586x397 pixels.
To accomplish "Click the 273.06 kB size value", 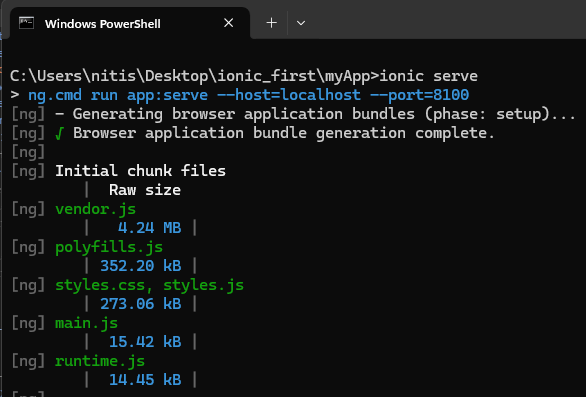I will click(141, 304).
